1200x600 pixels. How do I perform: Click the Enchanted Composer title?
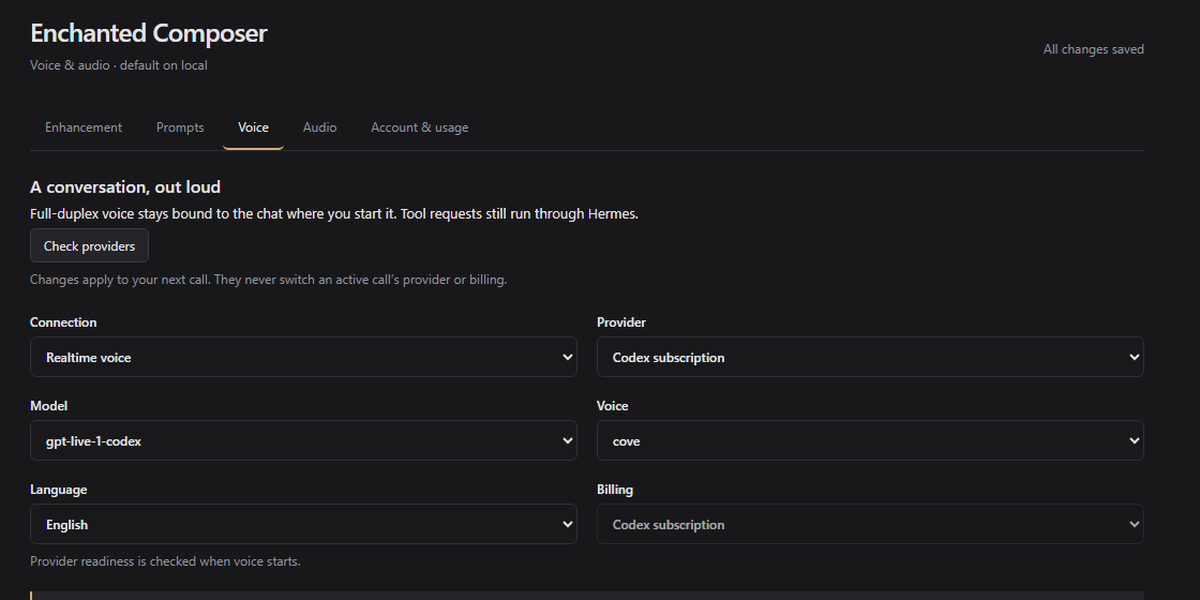[x=149, y=33]
